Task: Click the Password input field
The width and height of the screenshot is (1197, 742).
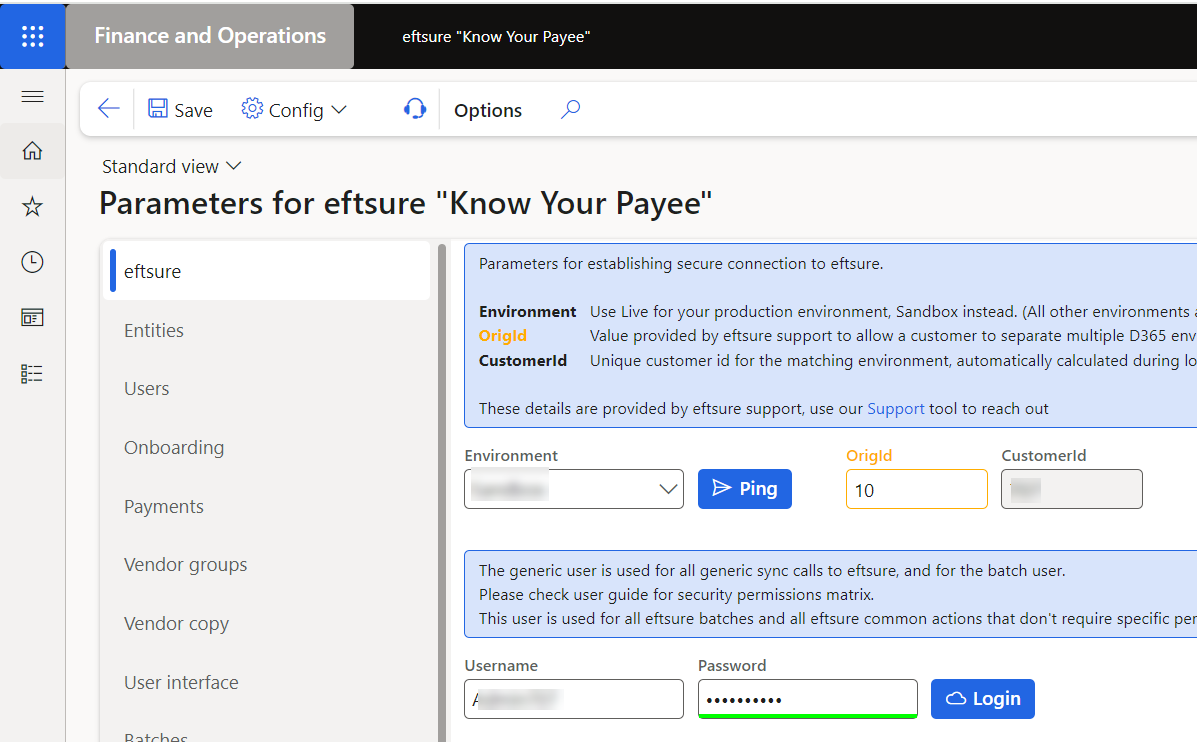Action: coord(808,698)
